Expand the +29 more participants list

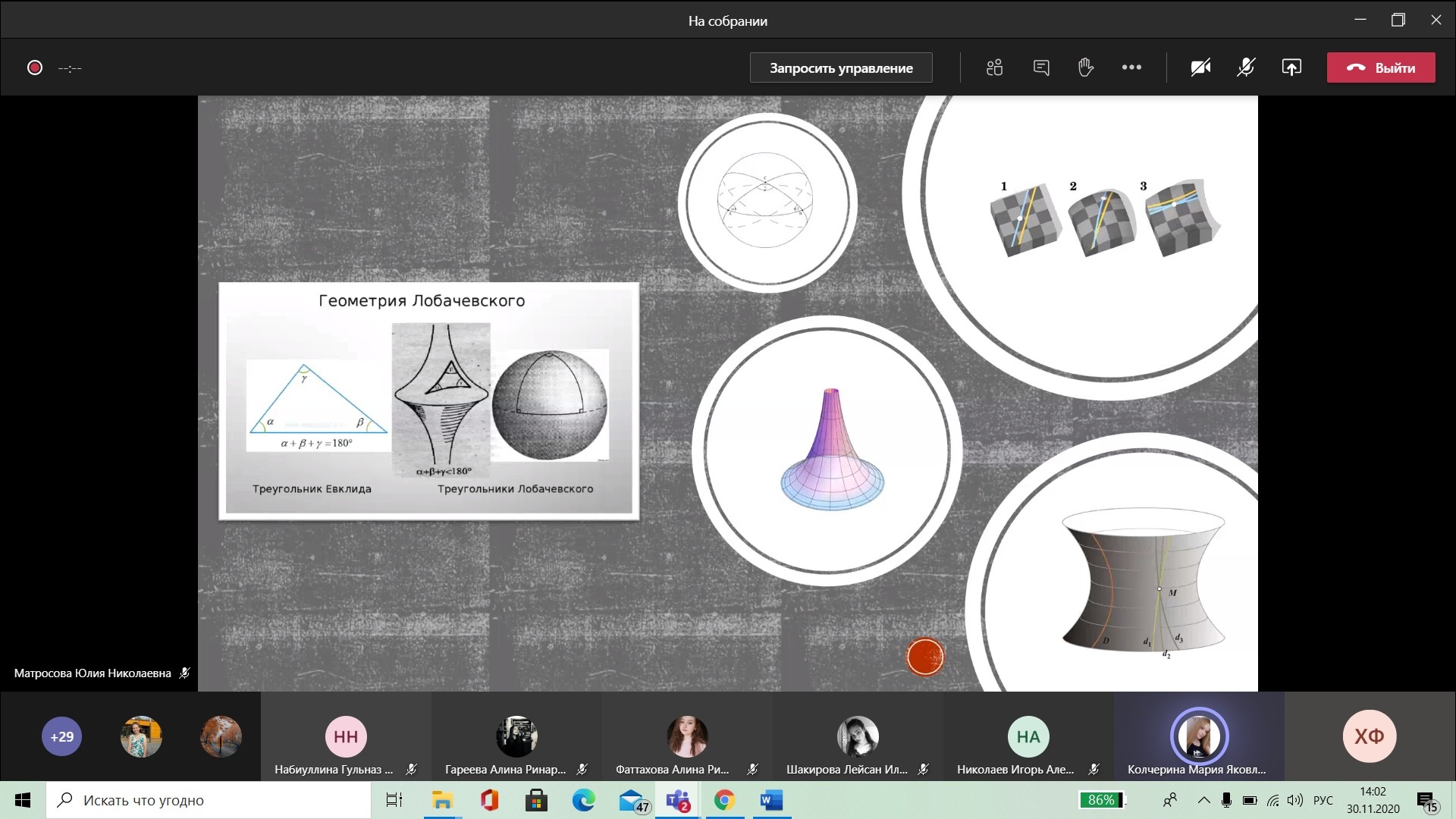point(61,736)
